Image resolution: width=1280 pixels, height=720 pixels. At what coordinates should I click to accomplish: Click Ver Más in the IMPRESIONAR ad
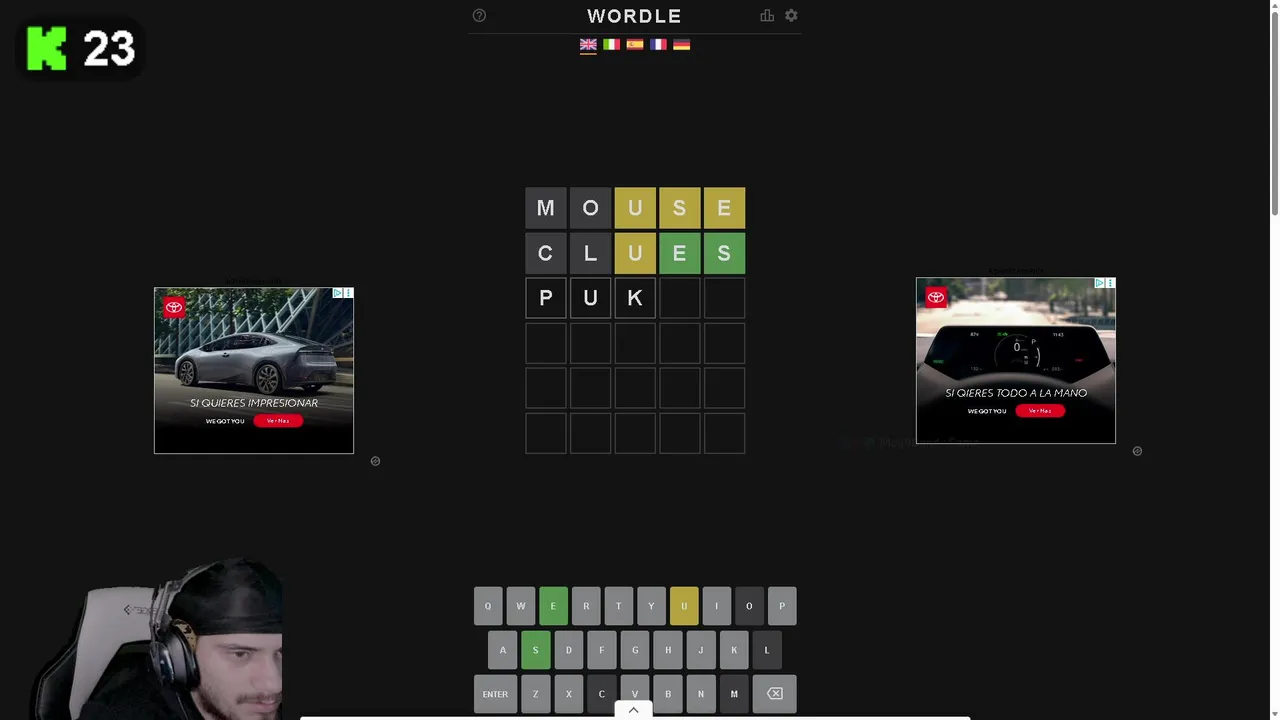coord(278,421)
